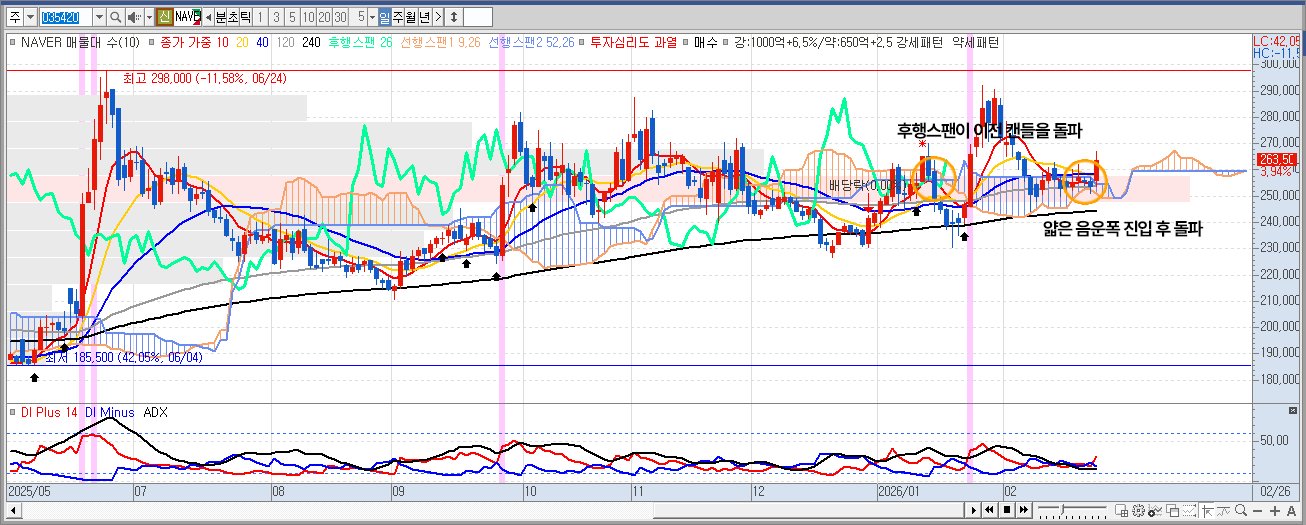Click the plus zoom-in icon
Image resolution: width=1306 pixels, height=525 pixels.
[x=1276, y=511]
